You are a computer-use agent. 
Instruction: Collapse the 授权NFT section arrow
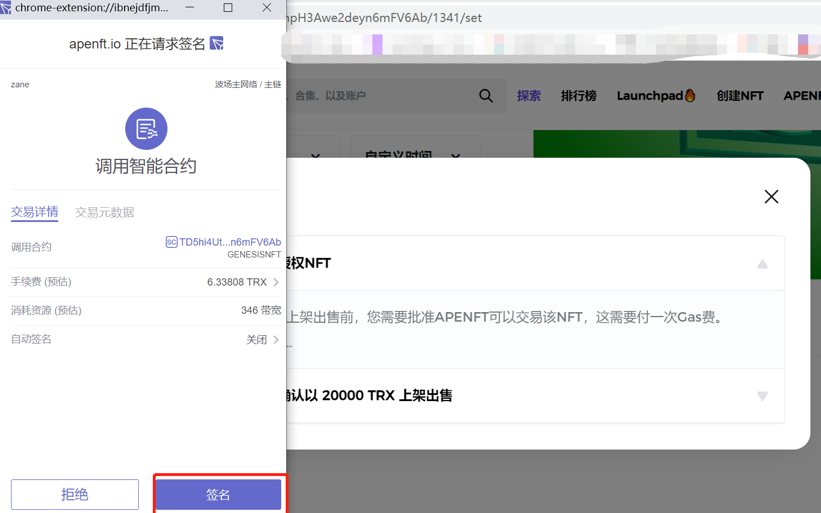click(x=762, y=264)
